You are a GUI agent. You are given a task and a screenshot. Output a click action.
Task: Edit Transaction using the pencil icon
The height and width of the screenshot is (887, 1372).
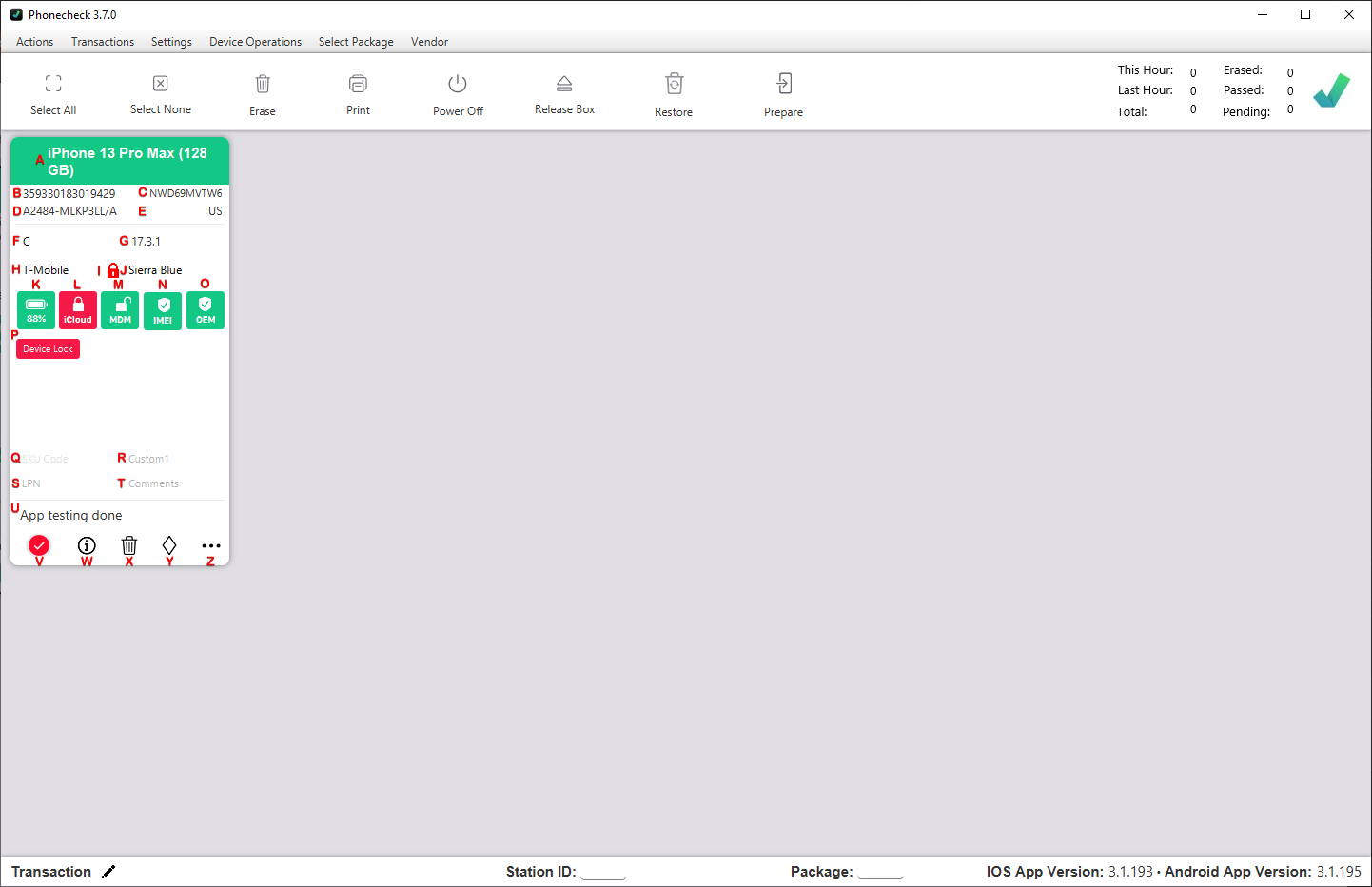click(x=108, y=872)
